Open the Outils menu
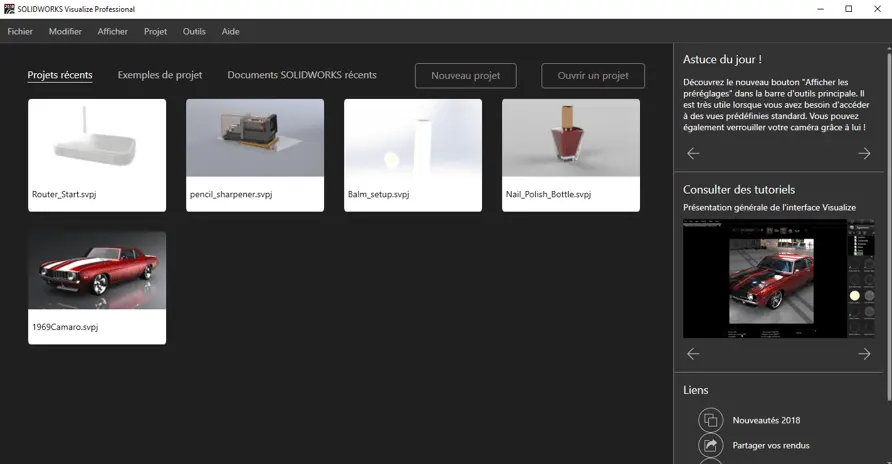The height and width of the screenshot is (464, 892). tap(194, 31)
